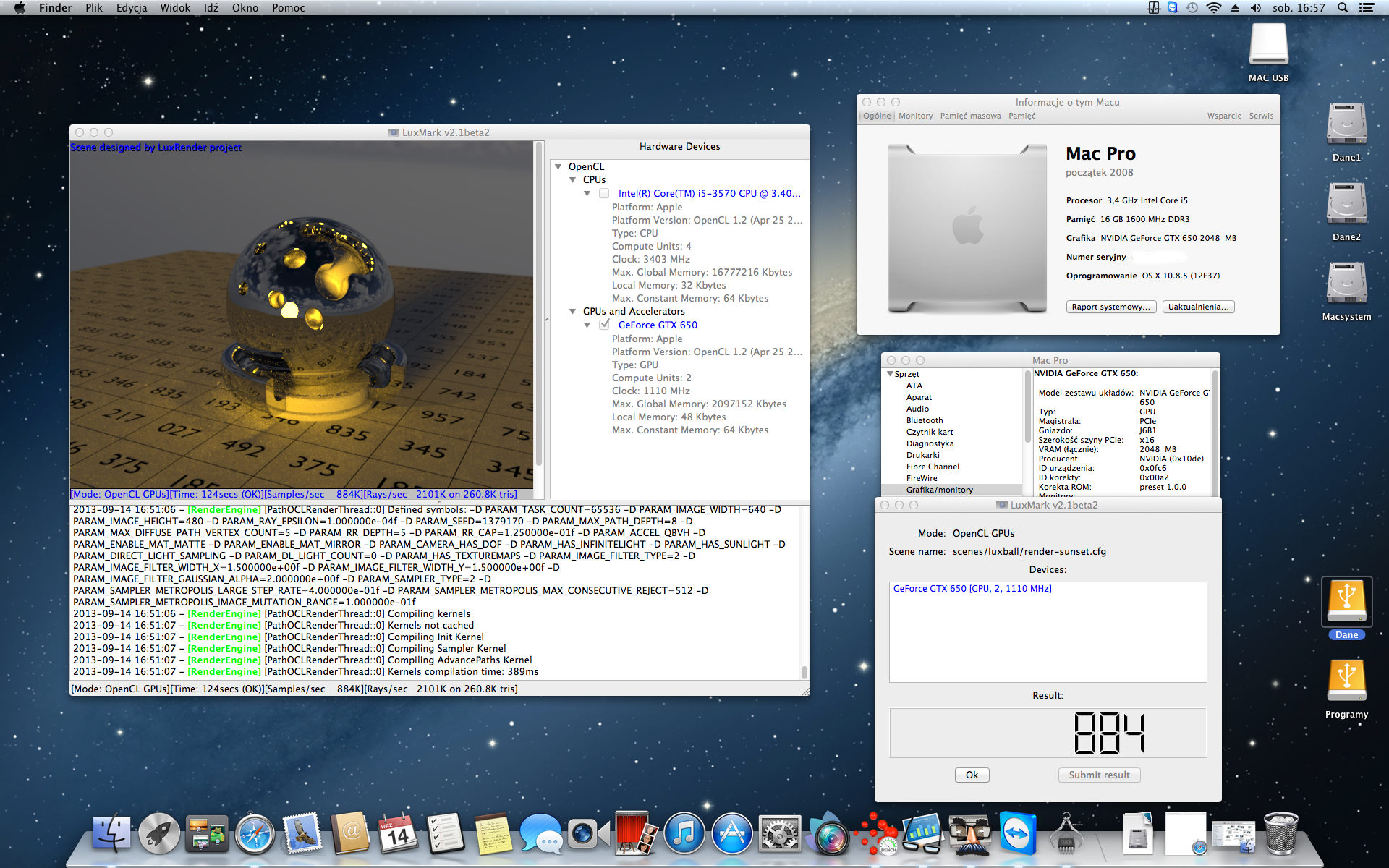The image size is (1389, 868).
Task: Open the Edycja menu
Action: pyautogui.click(x=132, y=8)
